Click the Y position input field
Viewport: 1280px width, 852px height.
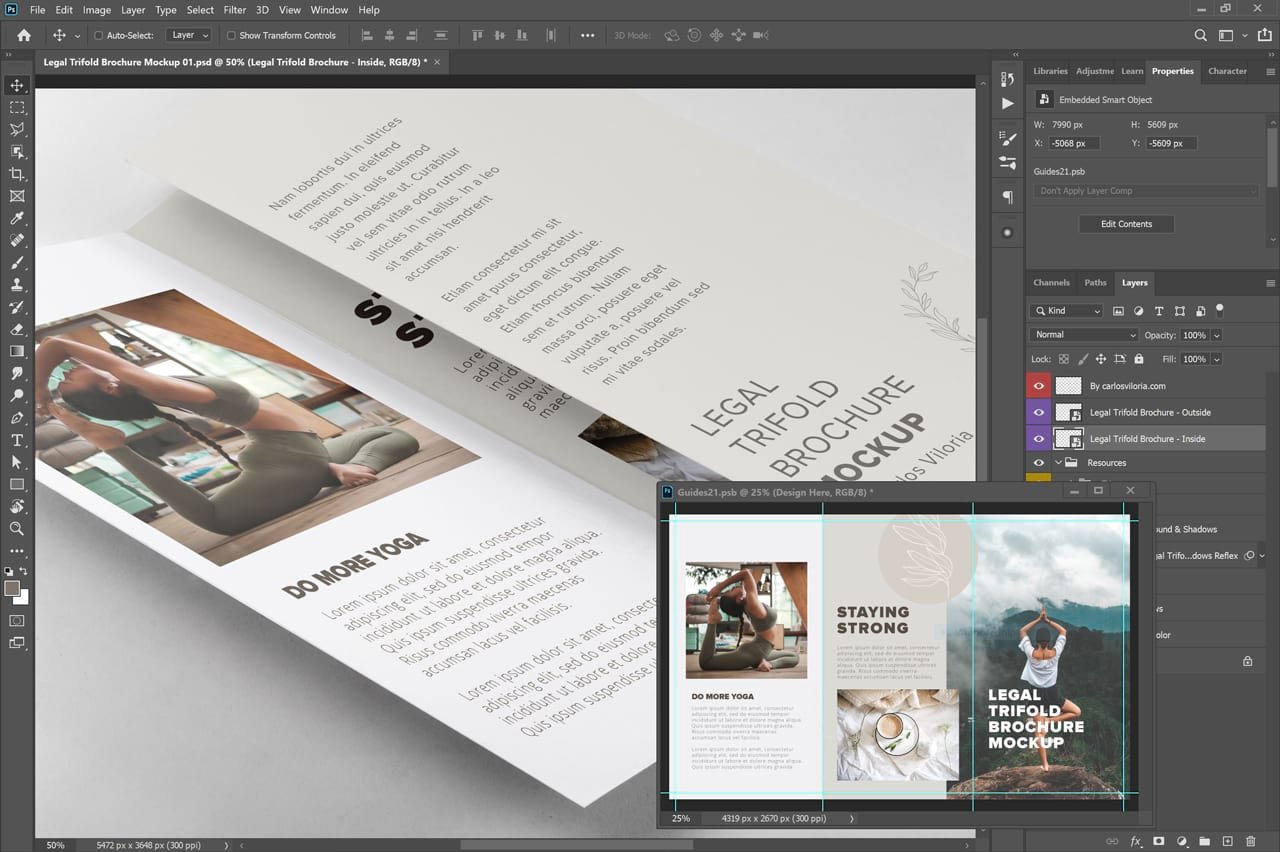pos(1170,143)
